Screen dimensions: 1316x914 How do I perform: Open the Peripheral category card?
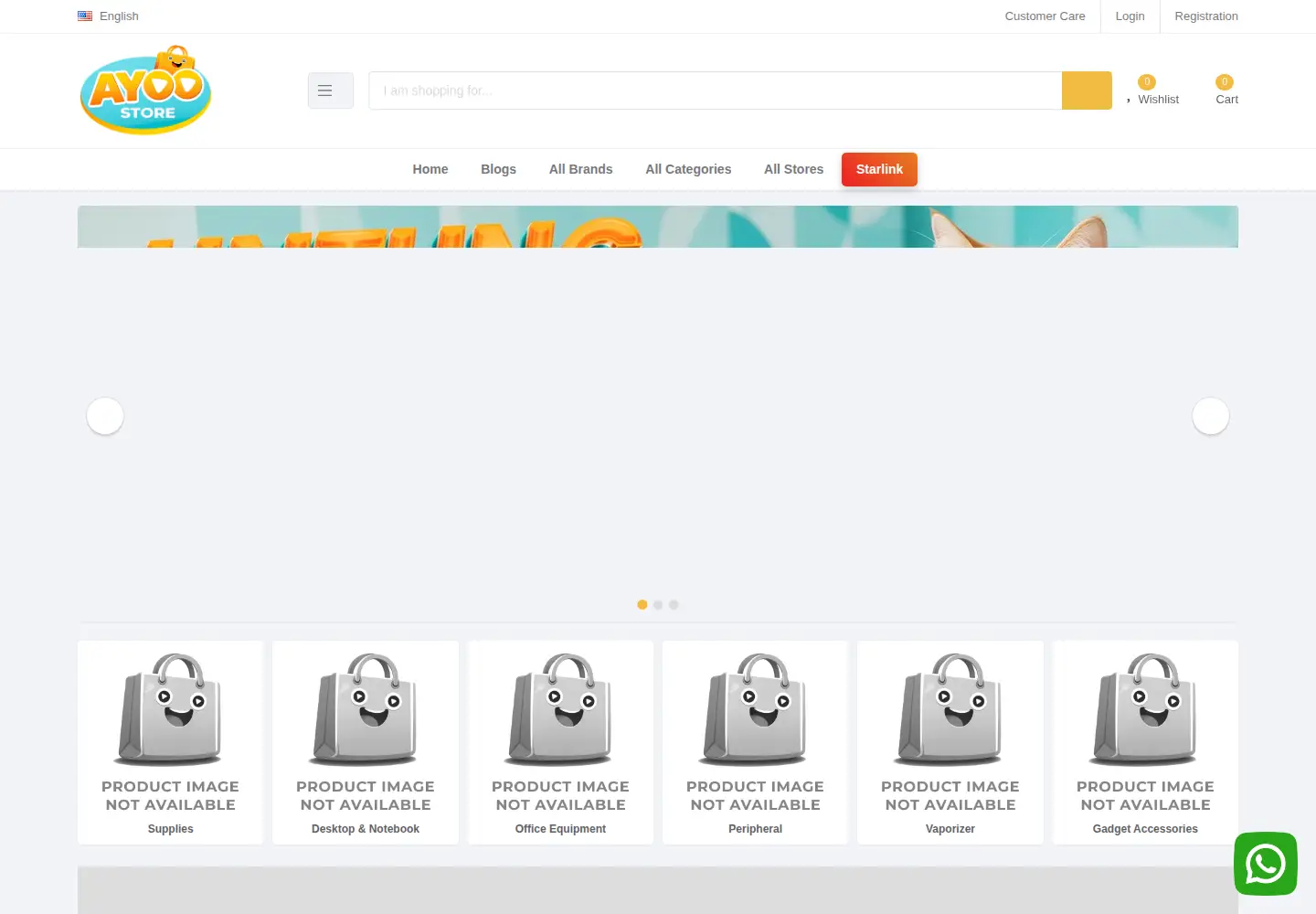tap(755, 742)
